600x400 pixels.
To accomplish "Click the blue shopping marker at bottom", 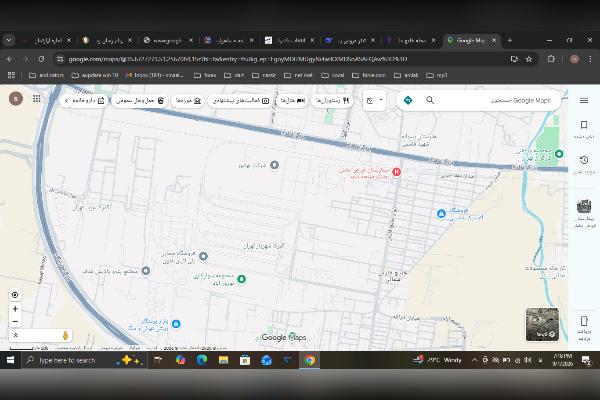I will pos(176,324).
